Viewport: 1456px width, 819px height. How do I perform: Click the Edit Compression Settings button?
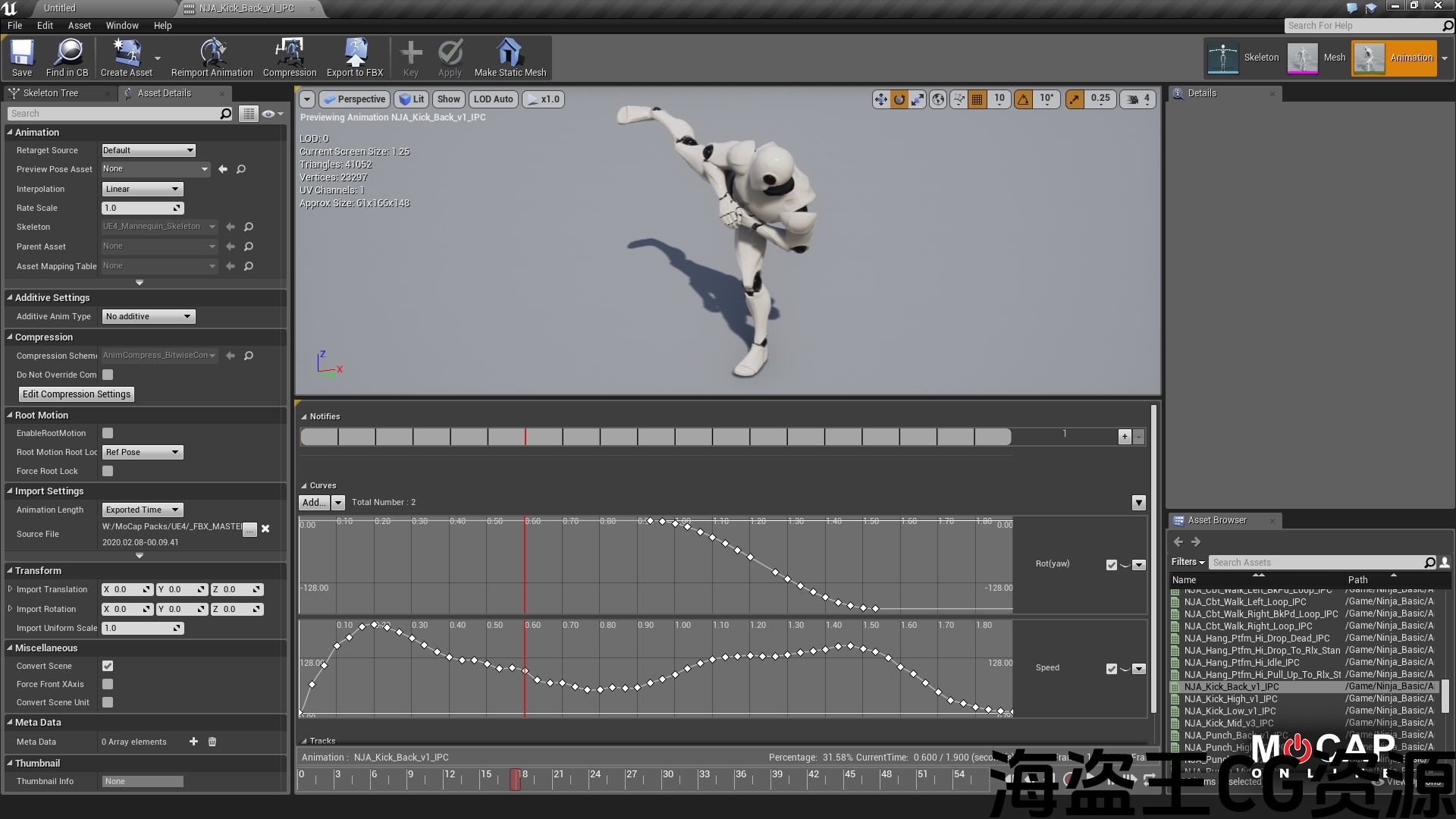77,394
